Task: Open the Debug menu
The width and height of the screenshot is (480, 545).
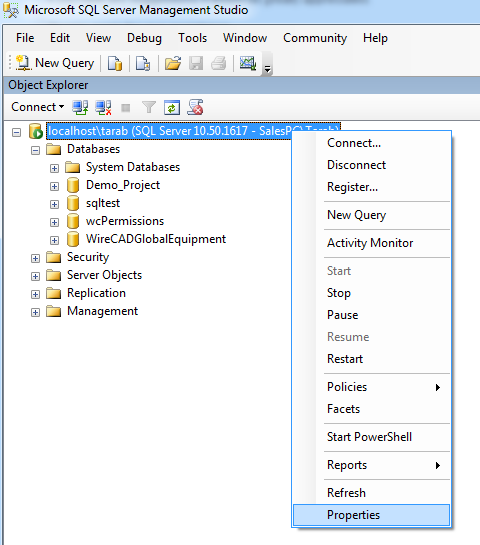Action: click(x=144, y=38)
